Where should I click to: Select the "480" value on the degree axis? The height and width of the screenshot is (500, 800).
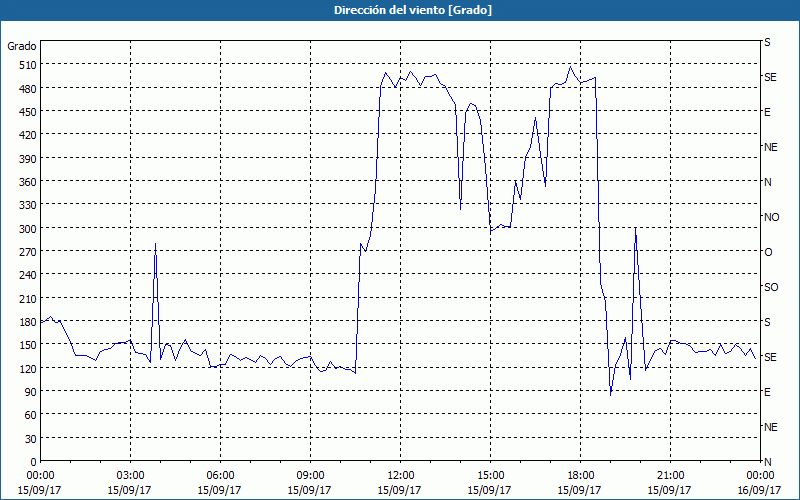point(28,89)
